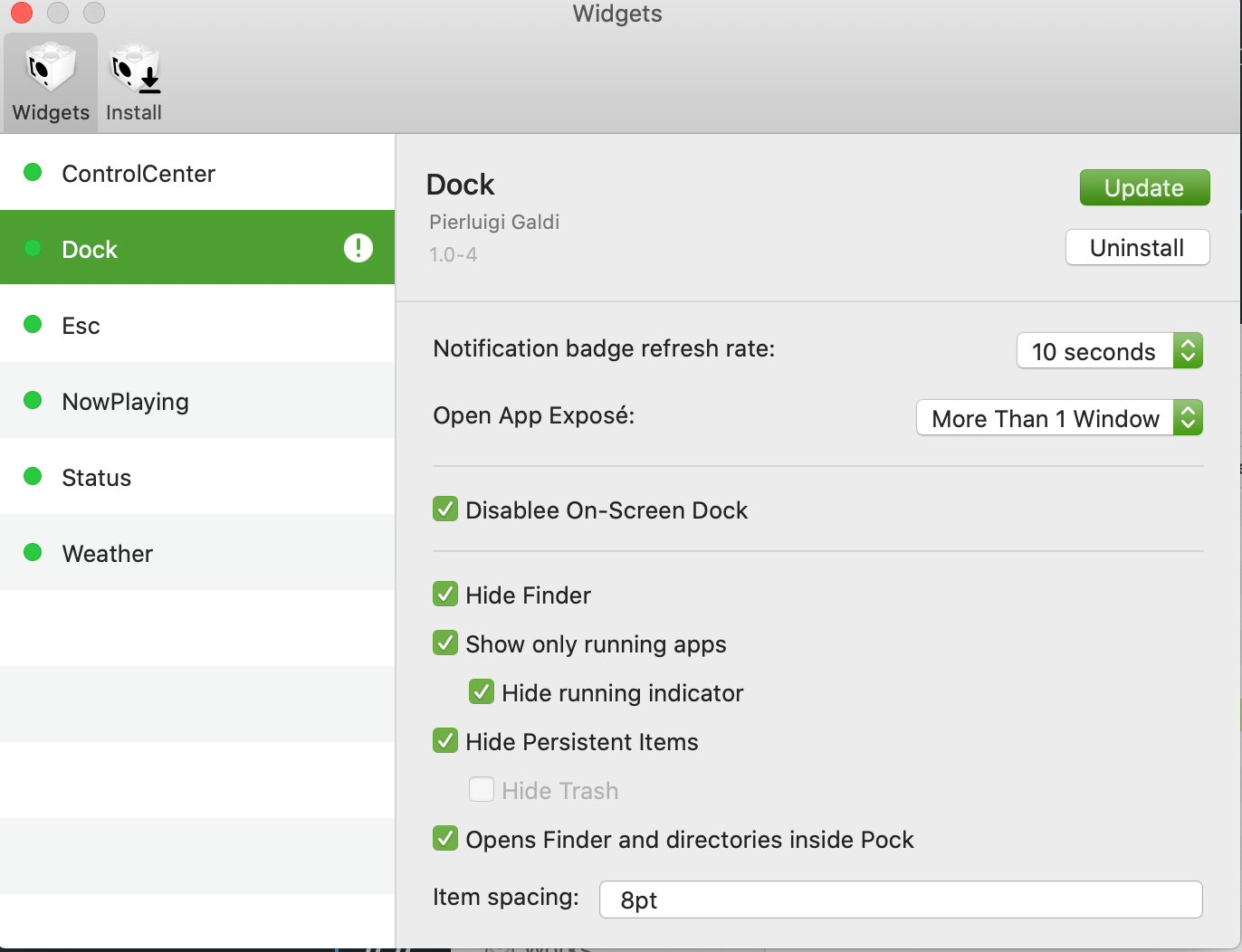The image size is (1242, 952).
Task: Select the Esc widget row
Action: (x=197, y=325)
